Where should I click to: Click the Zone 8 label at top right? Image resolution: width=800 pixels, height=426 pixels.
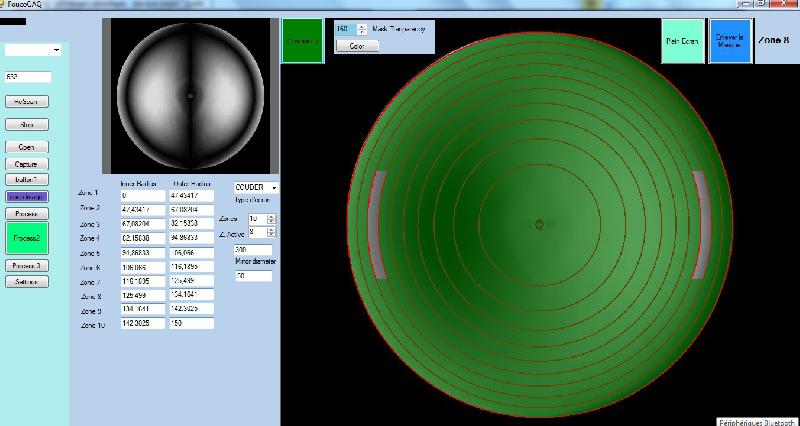tap(773, 40)
